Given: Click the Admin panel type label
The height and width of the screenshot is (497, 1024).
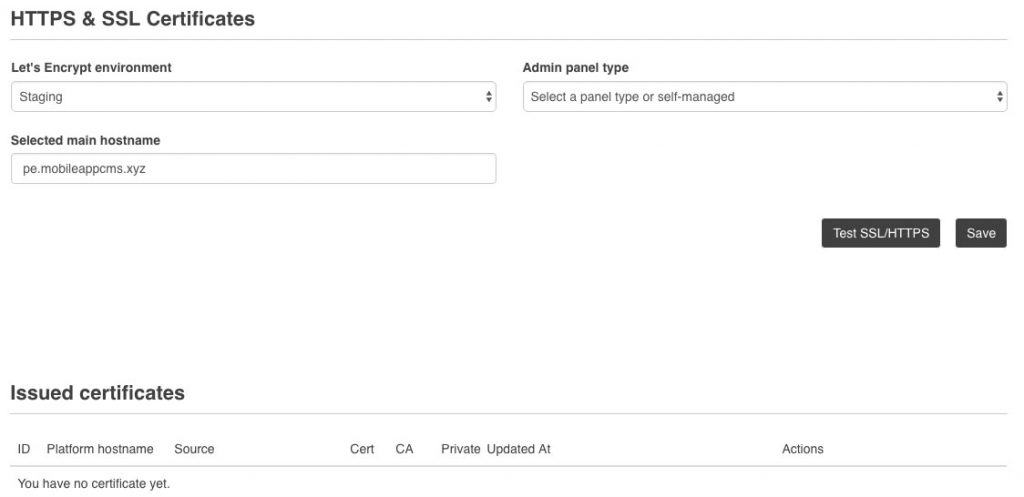Looking at the screenshot, I should (575, 68).
